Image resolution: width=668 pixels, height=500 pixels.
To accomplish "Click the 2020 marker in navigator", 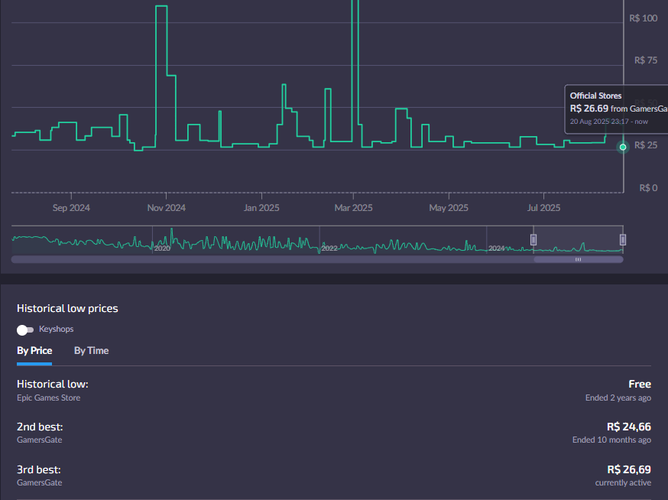I will pyautogui.click(x=162, y=248).
